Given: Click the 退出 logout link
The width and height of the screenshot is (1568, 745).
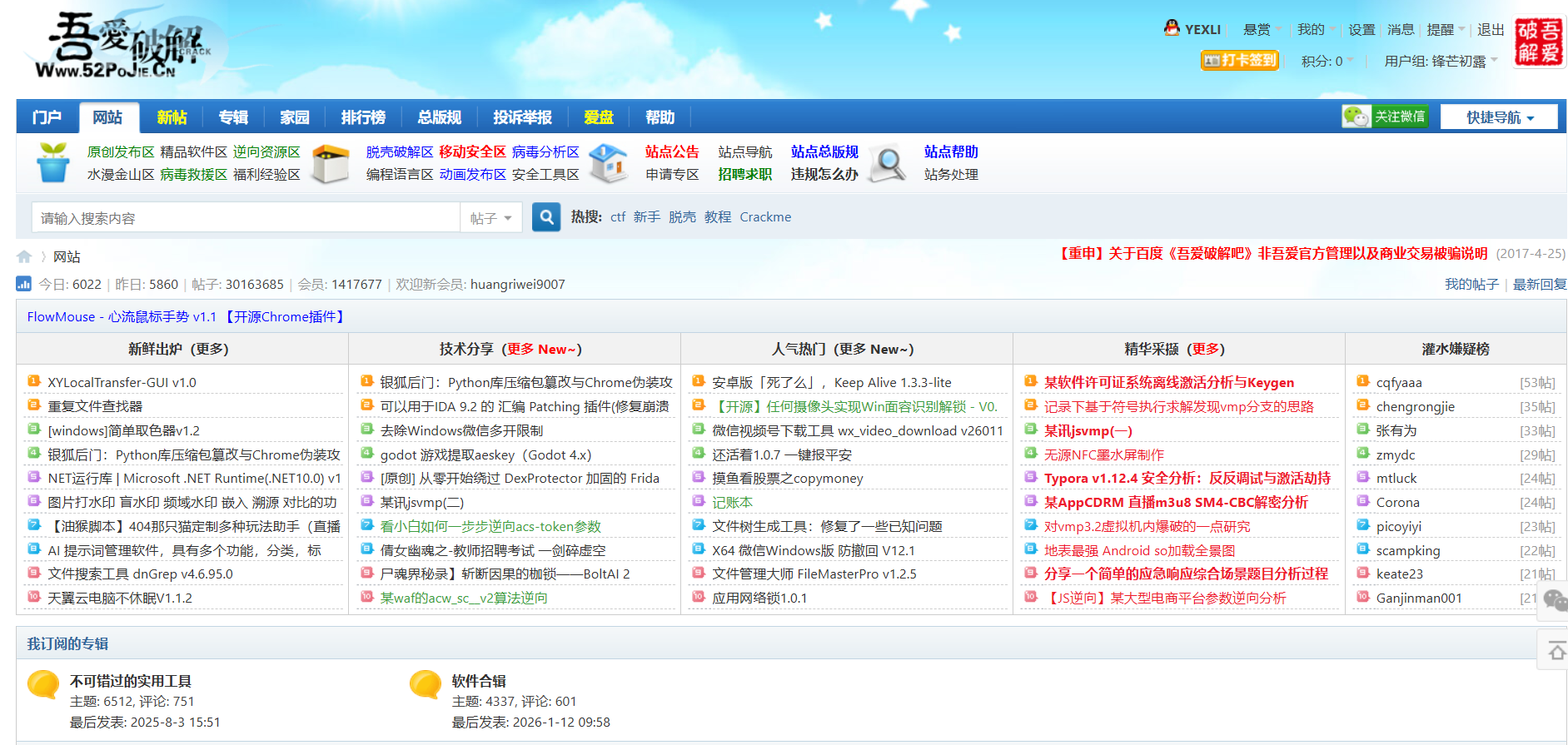Looking at the screenshot, I should 1490,30.
